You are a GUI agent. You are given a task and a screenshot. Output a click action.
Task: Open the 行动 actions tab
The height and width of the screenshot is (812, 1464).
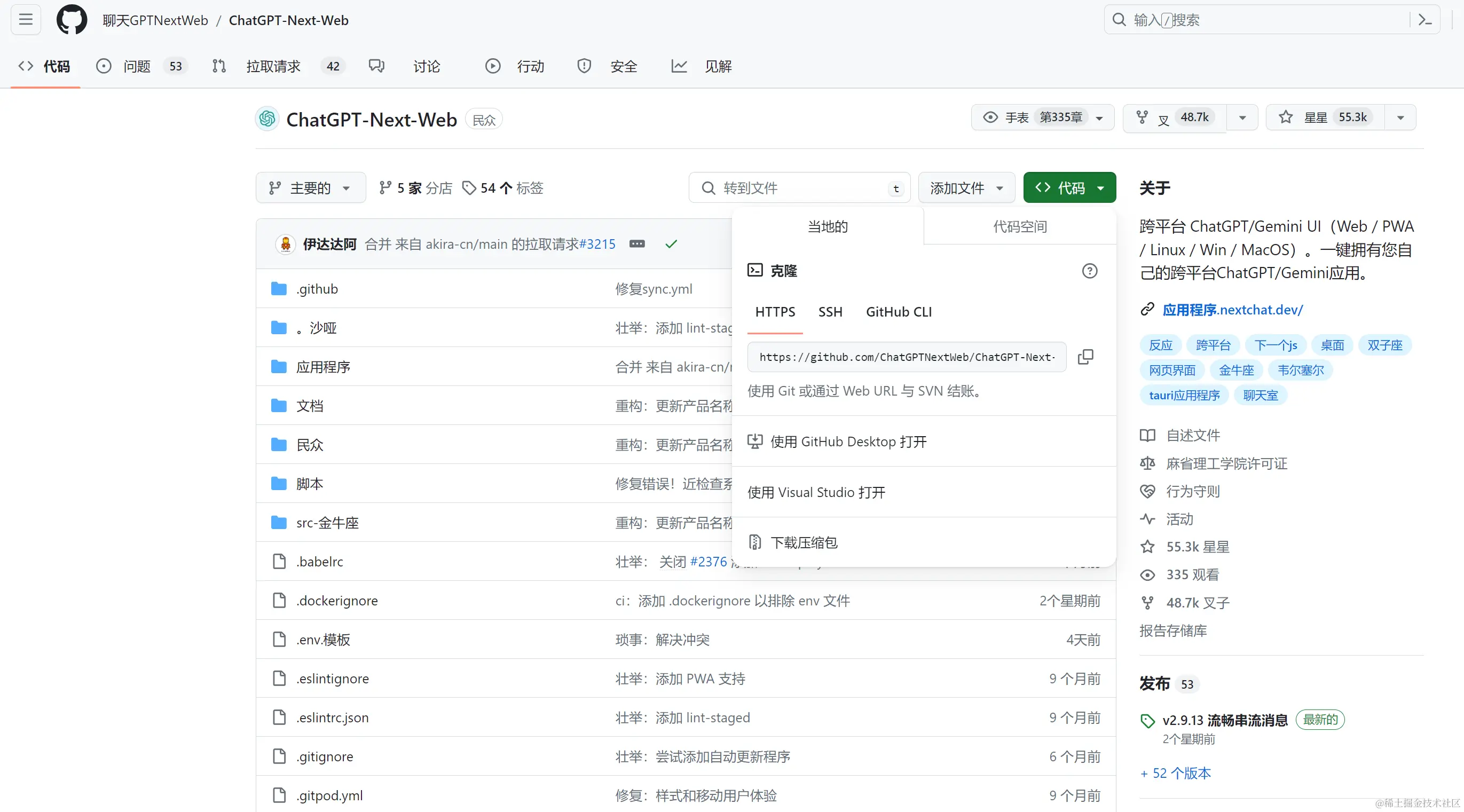point(515,67)
